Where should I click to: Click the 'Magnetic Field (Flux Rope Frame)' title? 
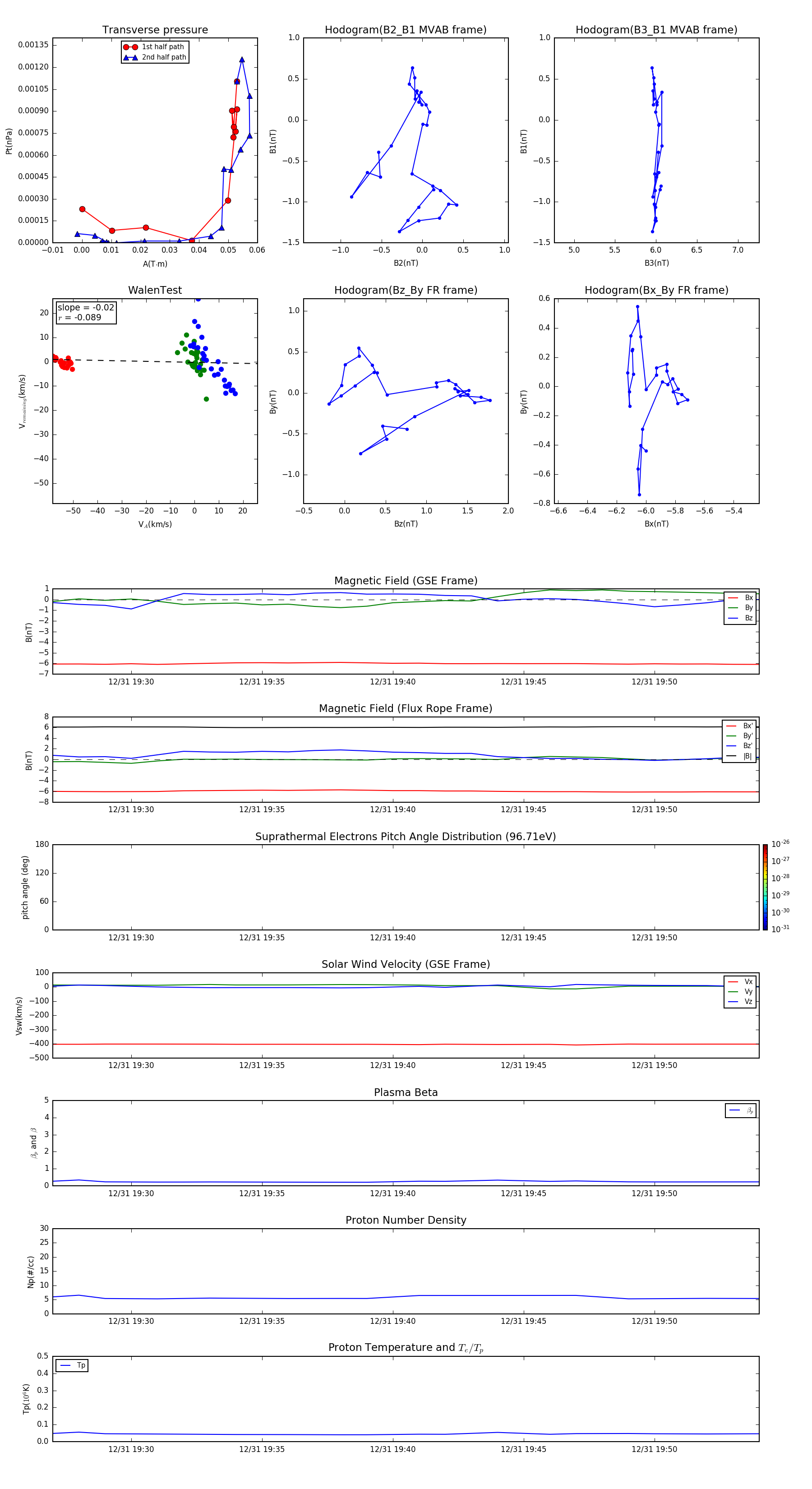click(406, 709)
